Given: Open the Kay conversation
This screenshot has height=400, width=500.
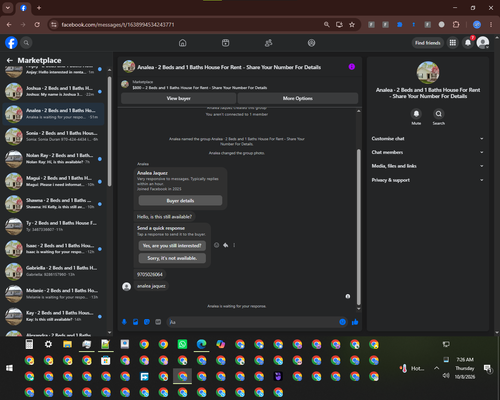Looking at the screenshot, I should point(53,316).
